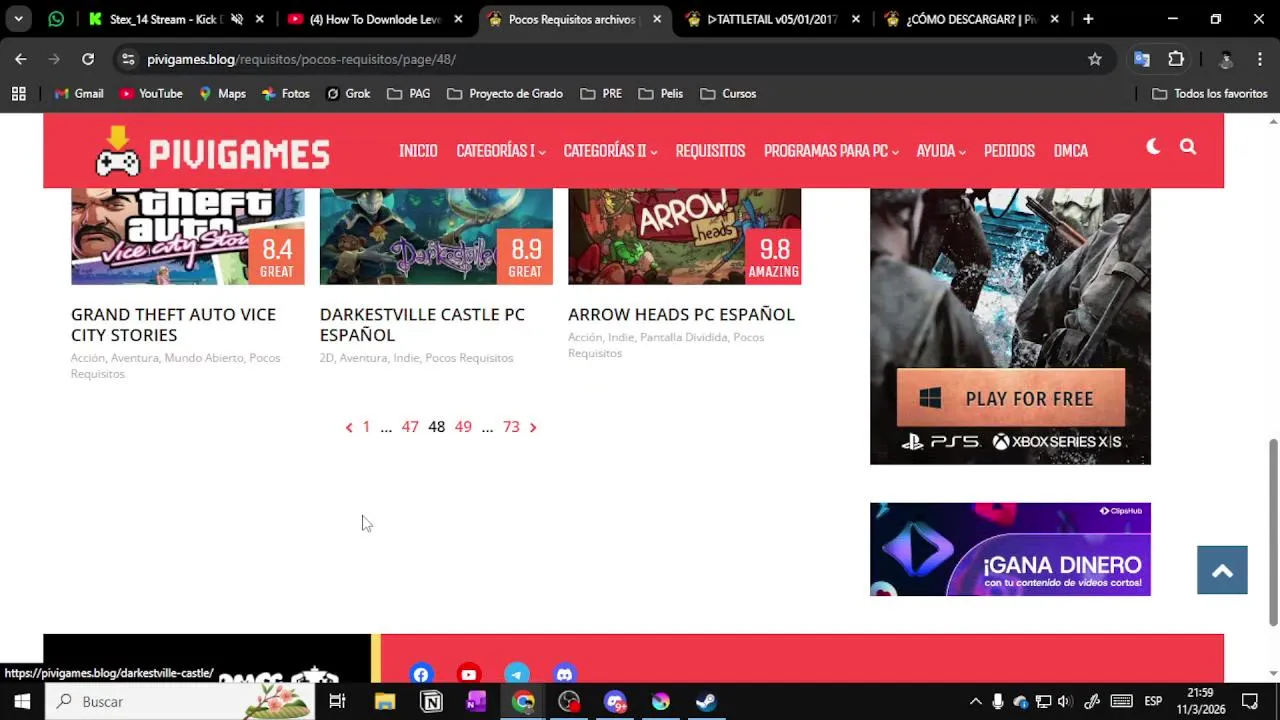Go to pagination page 1

tap(366, 427)
